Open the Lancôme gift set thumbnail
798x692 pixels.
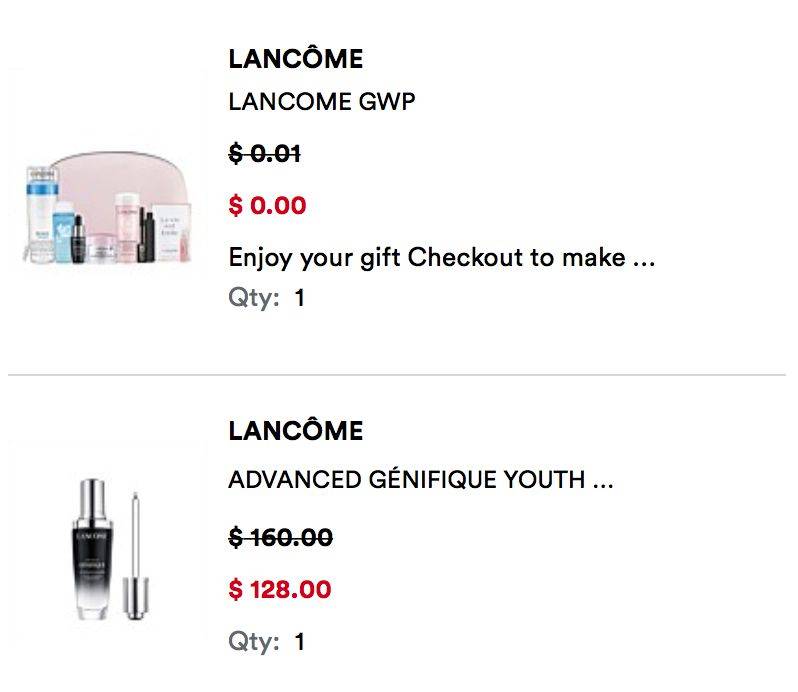tap(108, 208)
